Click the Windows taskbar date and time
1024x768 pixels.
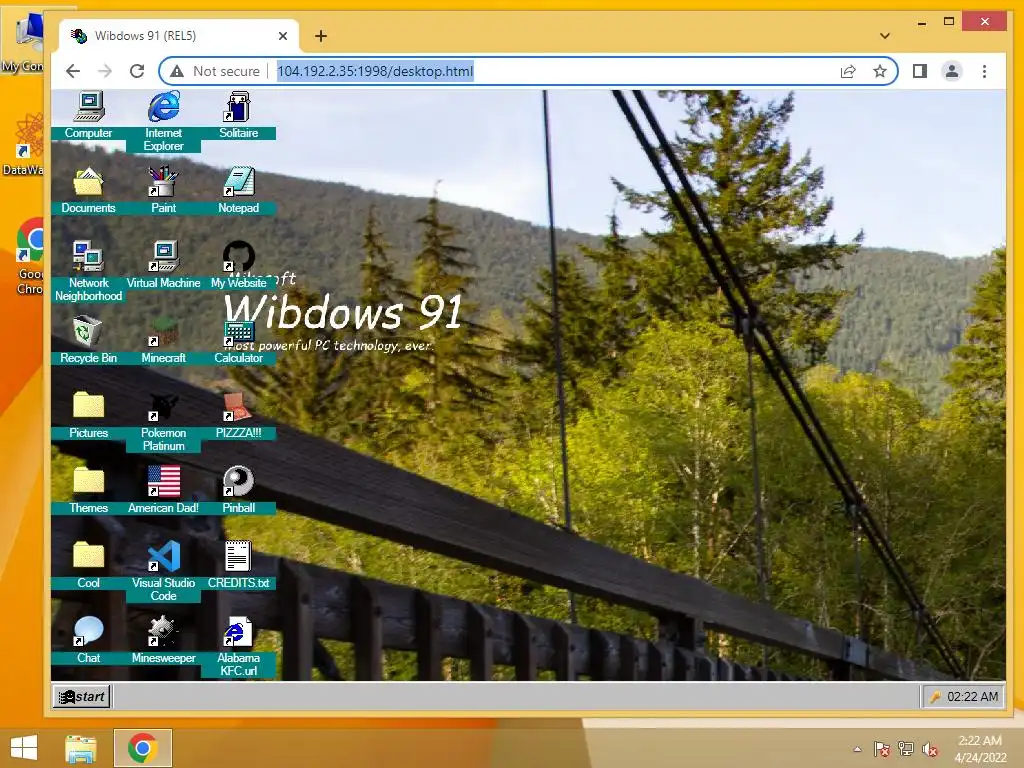pyautogui.click(x=980, y=749)
